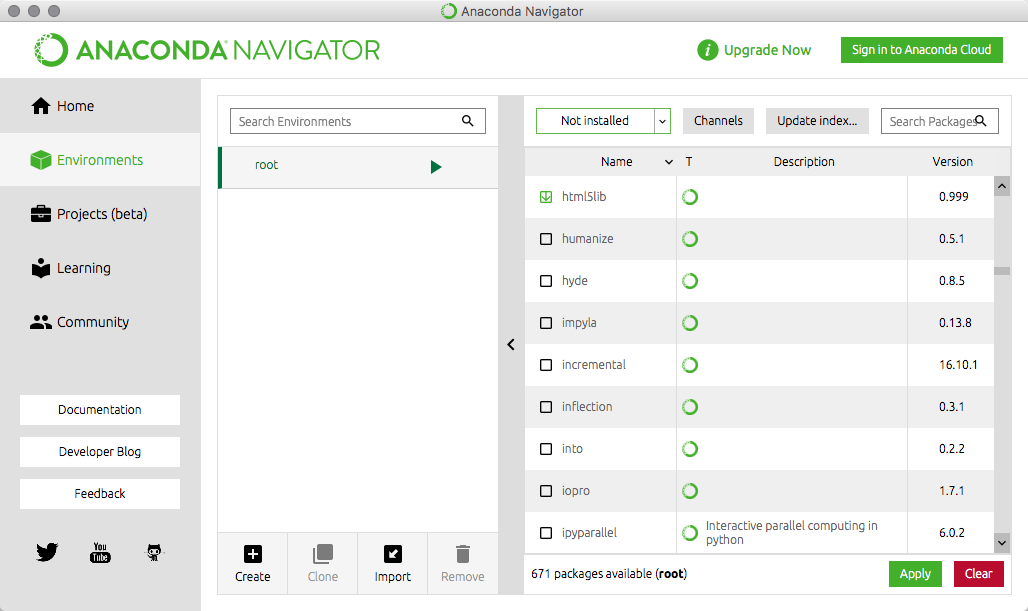Click the Search Environments magnifier icon
The height and width of the screenshot is (611, 1028).
pyautogui.click(x=467, y=121)
